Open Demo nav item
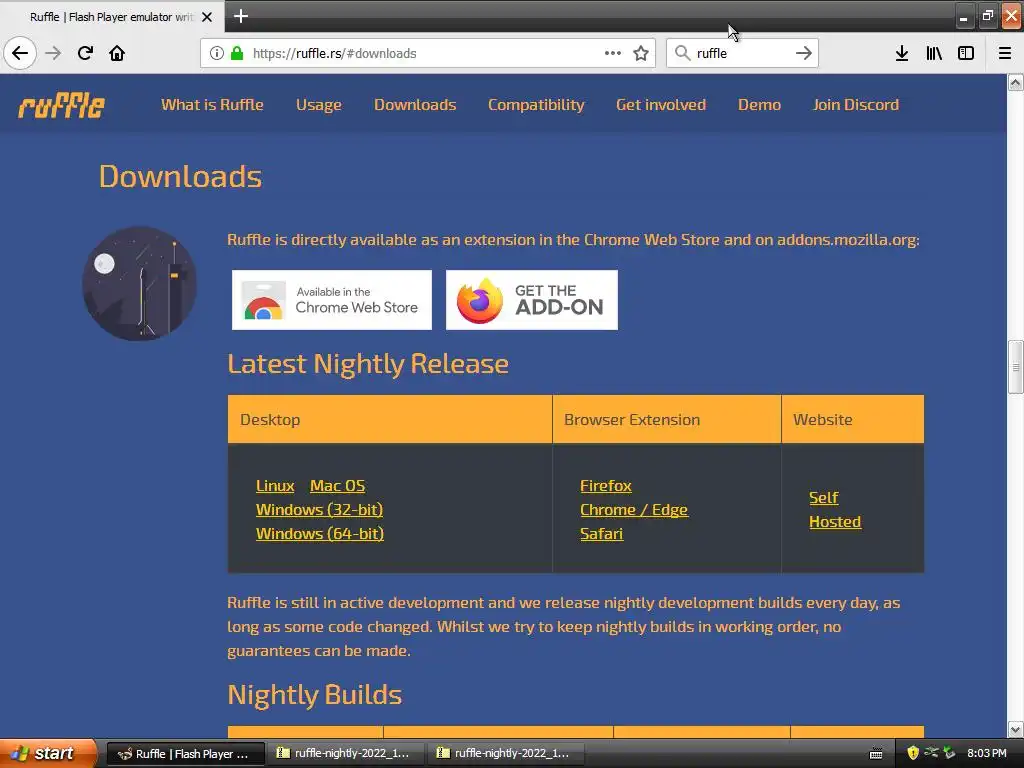The height and width of the screenshot is (768, 1024). pyautogui.click(x=760, y=104)
